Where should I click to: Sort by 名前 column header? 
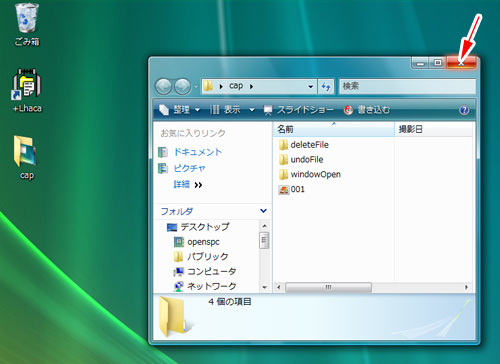[x=334, y=129]
